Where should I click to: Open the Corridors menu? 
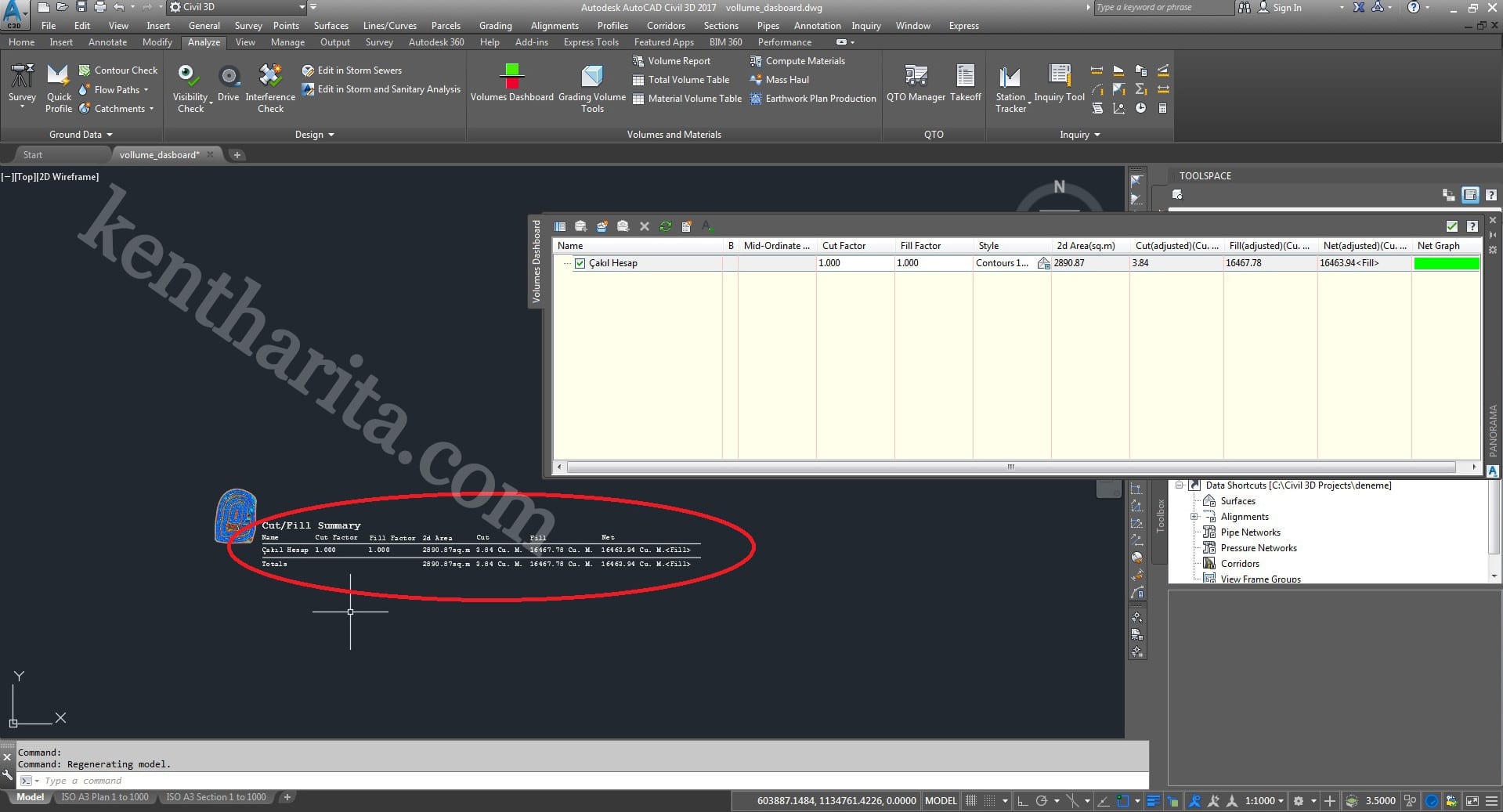click(x=665, y=26)
